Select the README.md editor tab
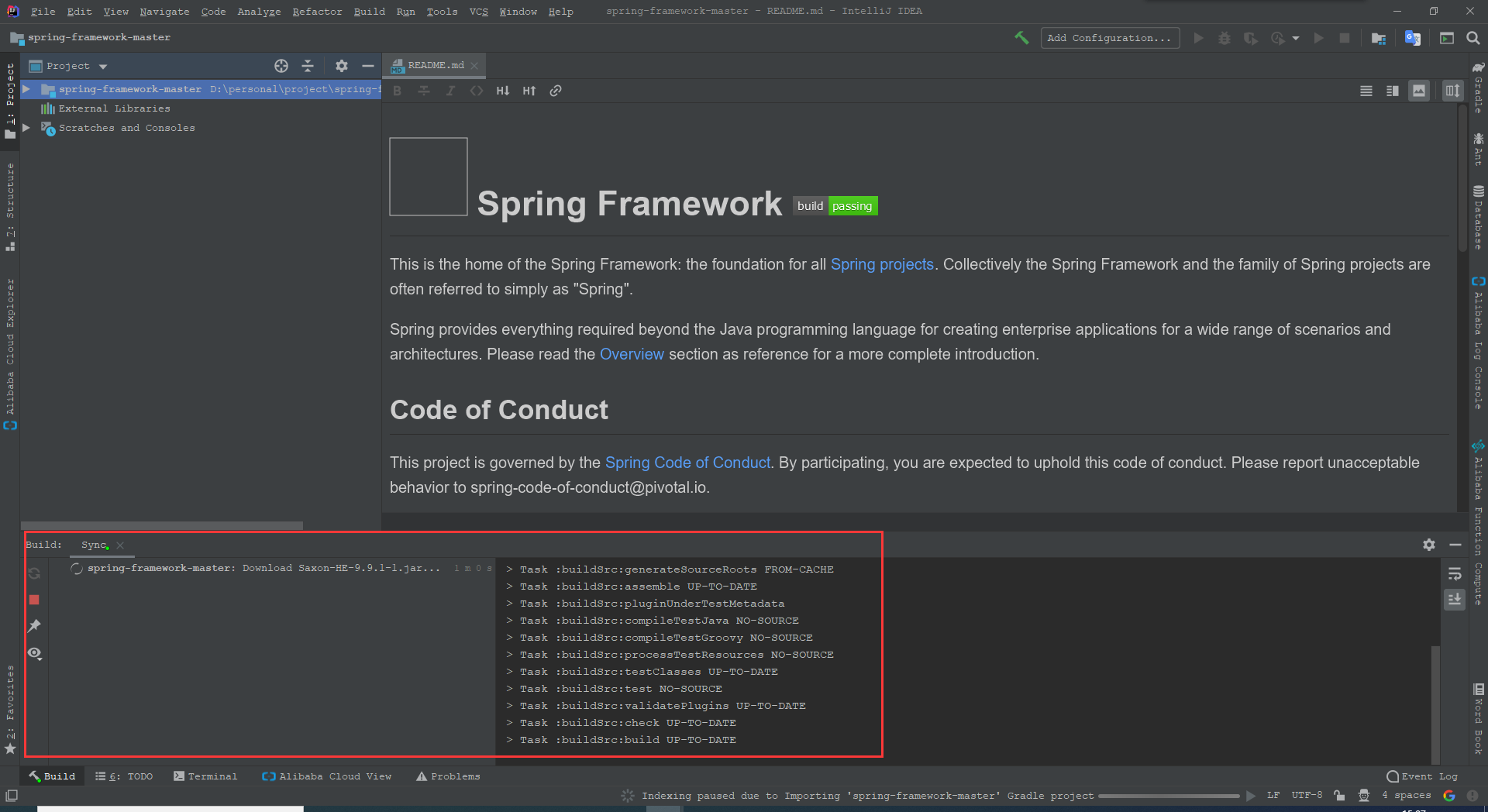 (435, 66)
